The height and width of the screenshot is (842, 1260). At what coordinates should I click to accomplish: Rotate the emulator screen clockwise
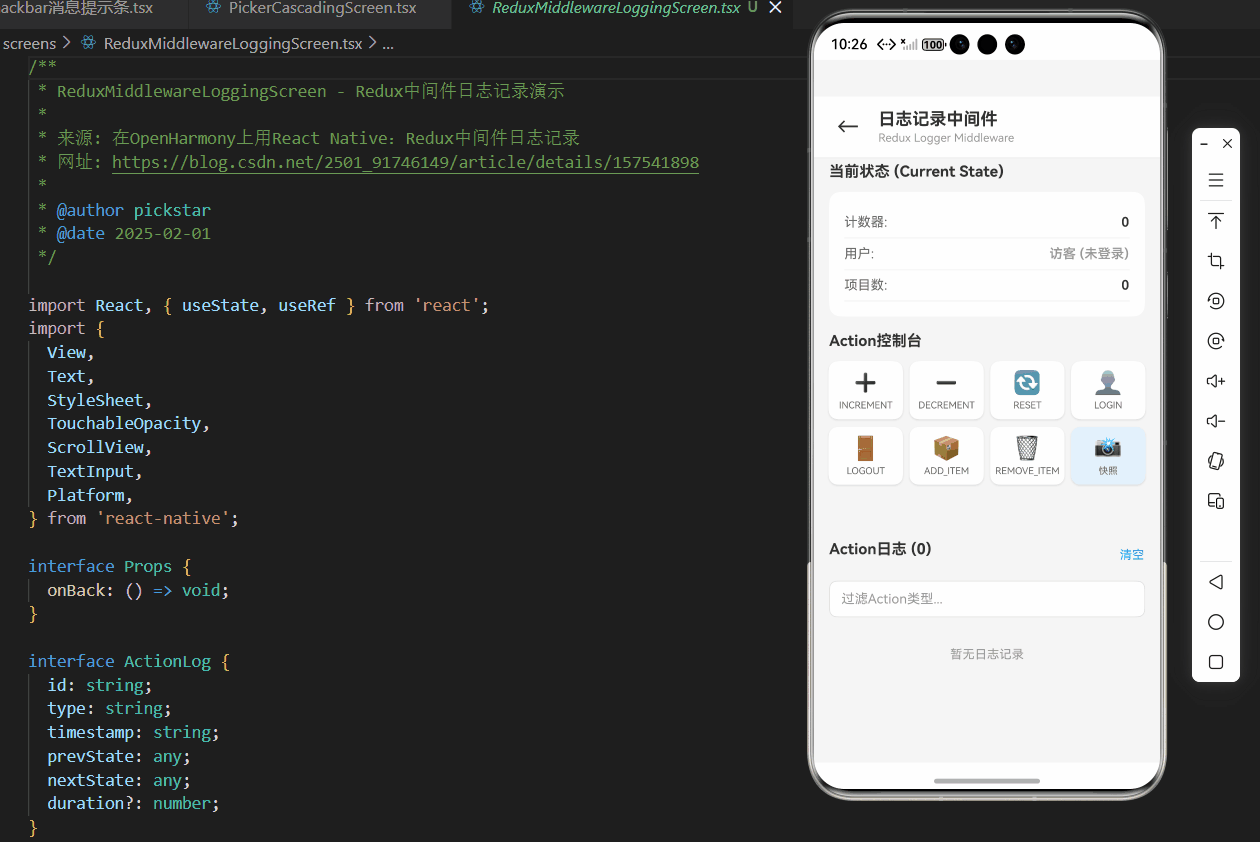click(1216, 341)
